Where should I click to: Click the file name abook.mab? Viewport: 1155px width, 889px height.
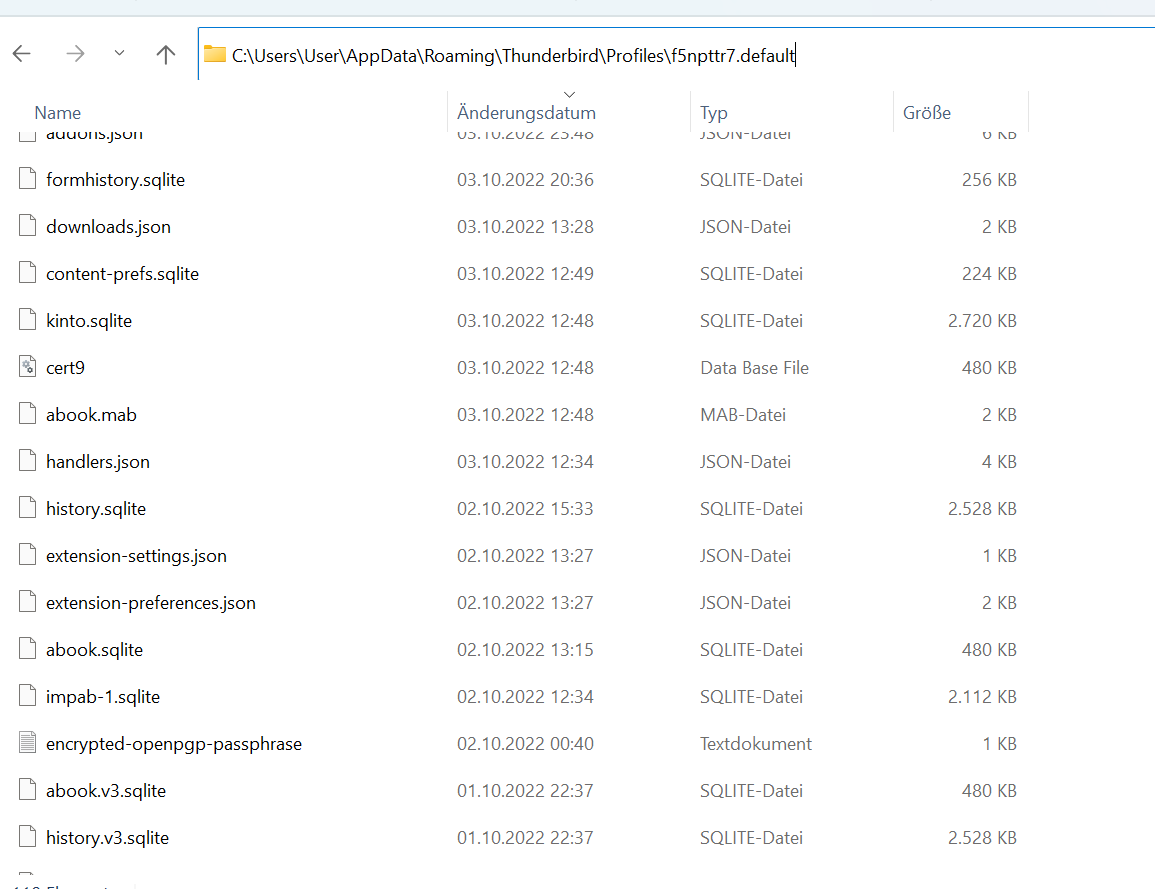91,415
